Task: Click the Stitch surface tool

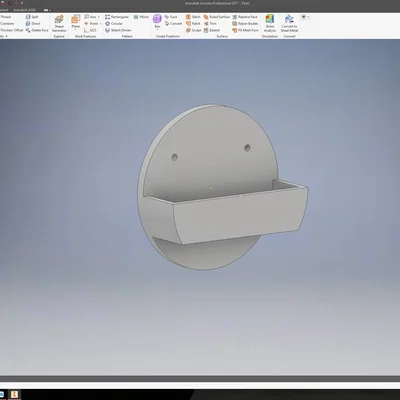Action: (x=193, y=17)
